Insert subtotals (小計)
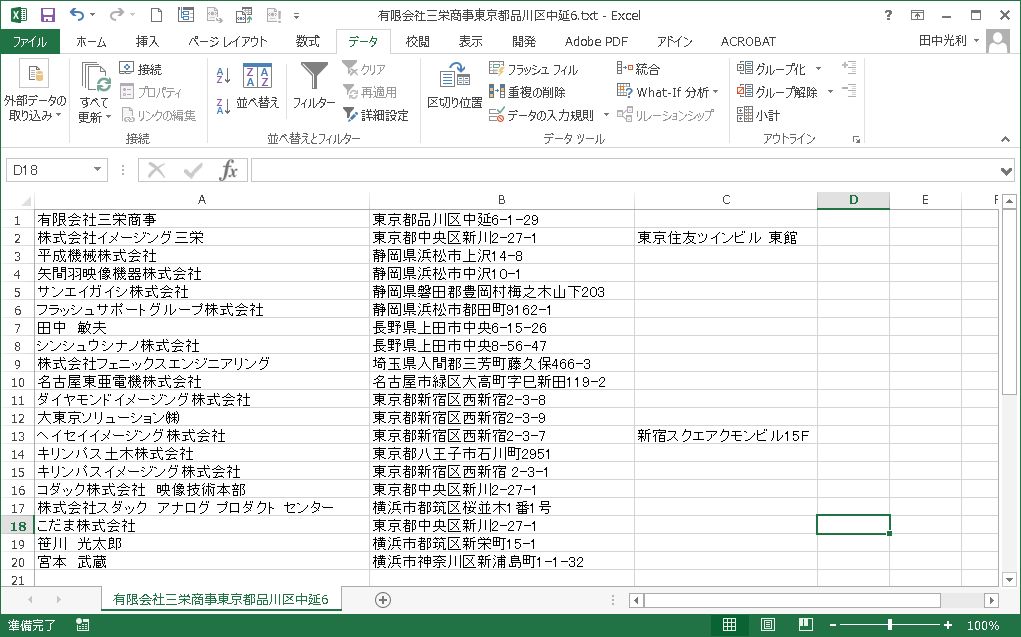 758,115
